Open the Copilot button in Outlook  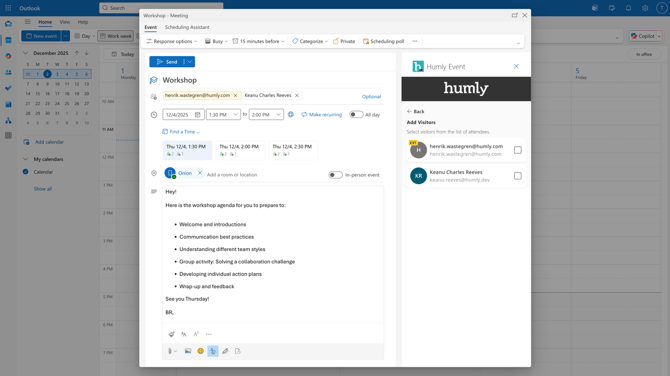pos(643,36)
